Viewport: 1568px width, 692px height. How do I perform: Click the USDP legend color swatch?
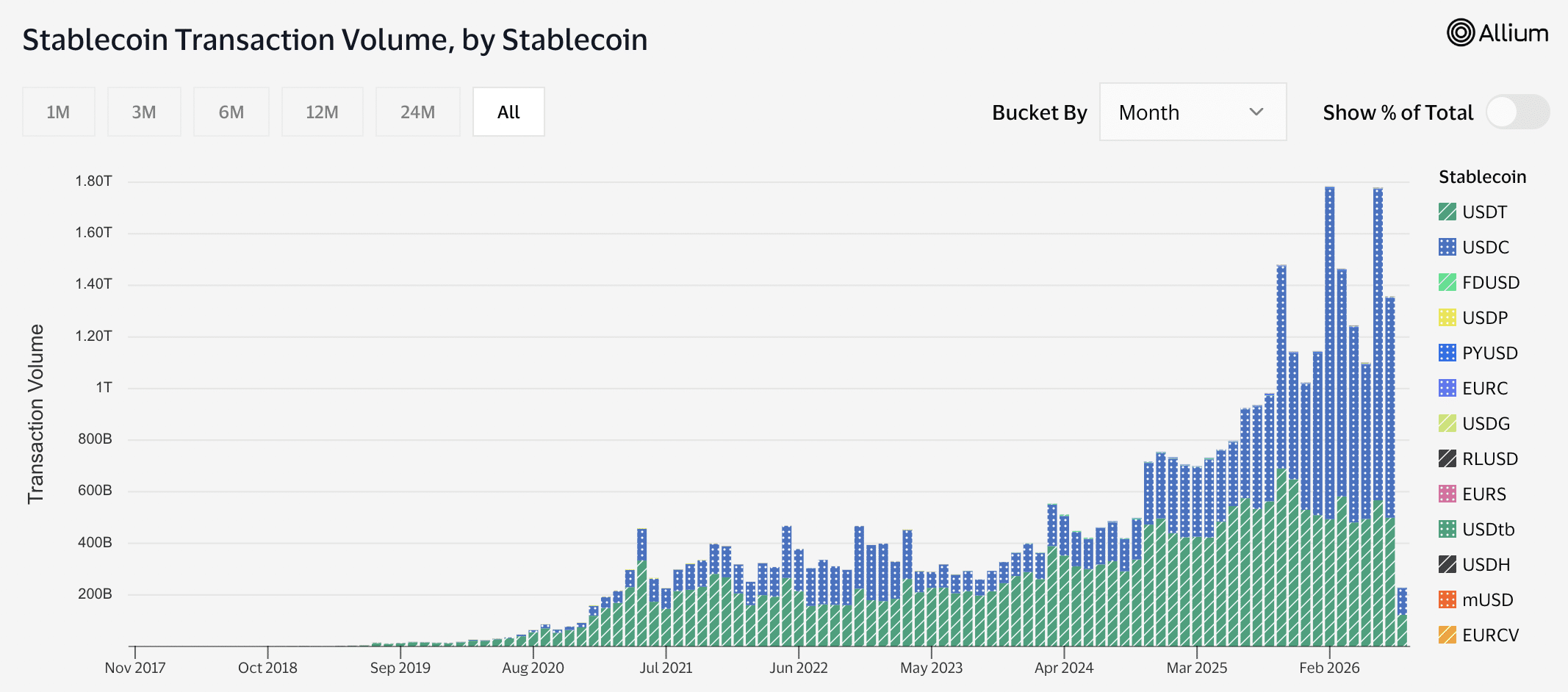1447,317
